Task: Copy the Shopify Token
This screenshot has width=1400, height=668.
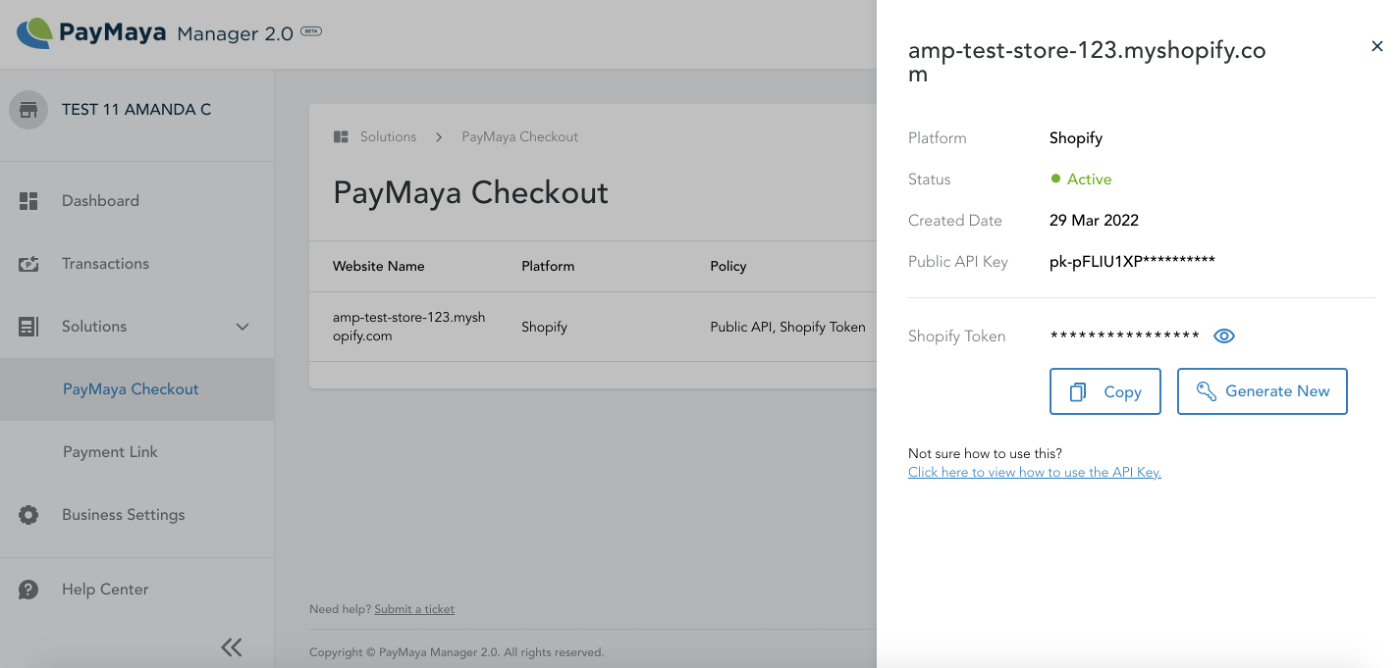Action: tap(1105, 391)
